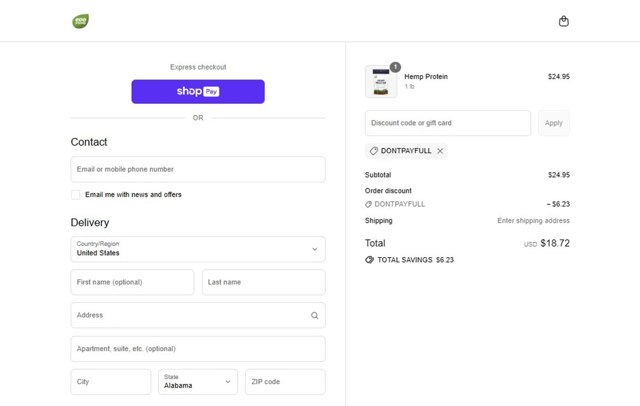Focus the First name (optional) field
This screenshot has width=640, height=406.
(x=132, y=282)
